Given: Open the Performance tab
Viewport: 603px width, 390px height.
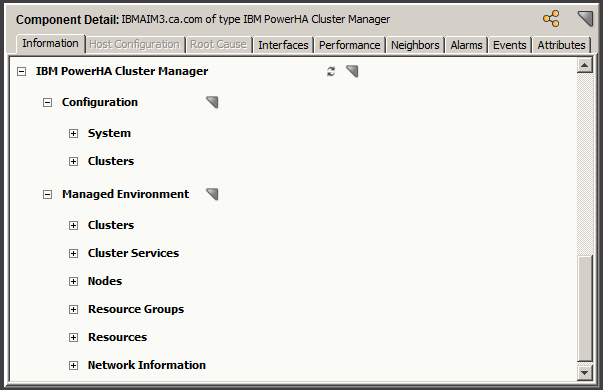Looking at the screenshot, I should pyautogui.click(x=350, y=45).
